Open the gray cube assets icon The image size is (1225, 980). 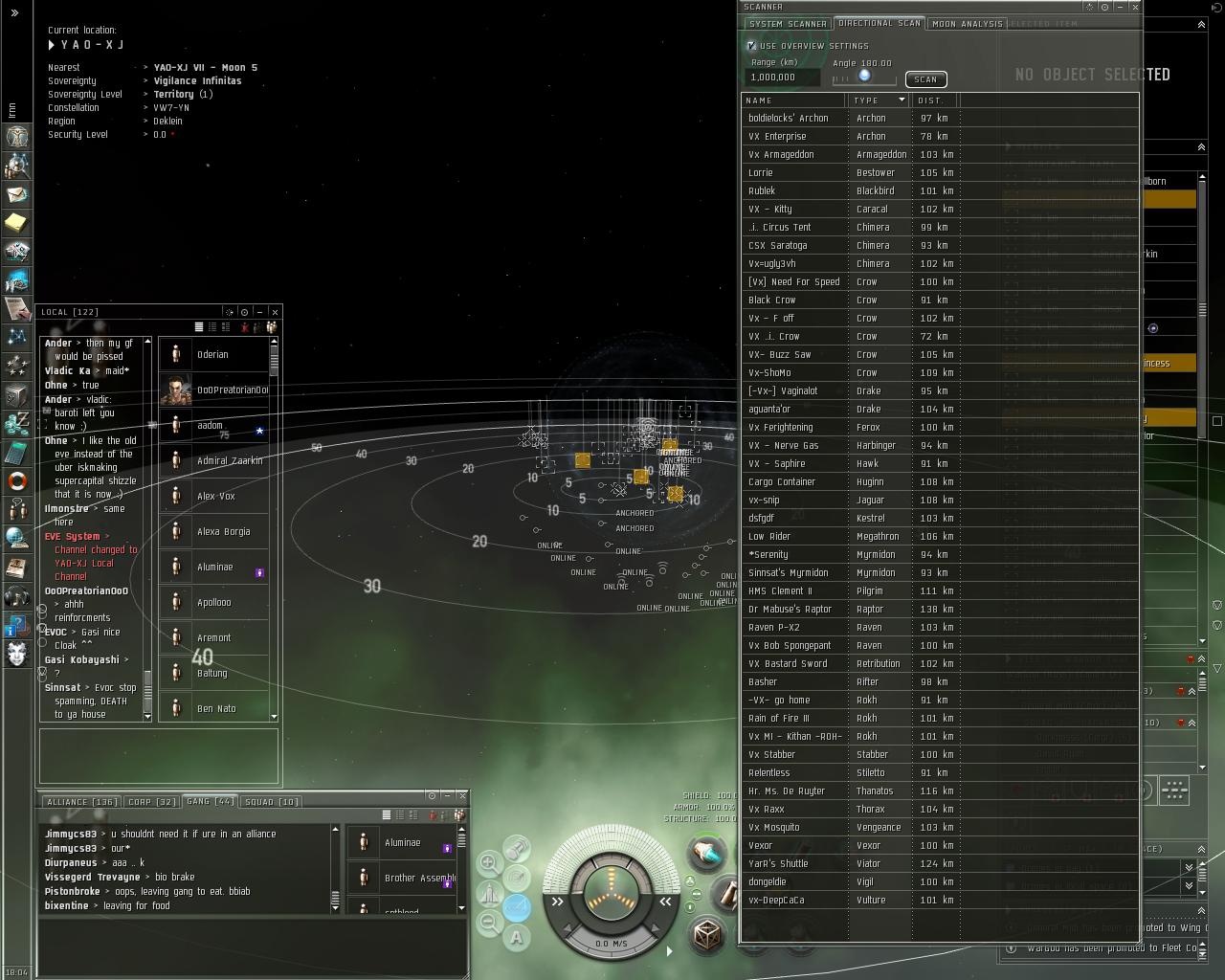tap(17, 394)
